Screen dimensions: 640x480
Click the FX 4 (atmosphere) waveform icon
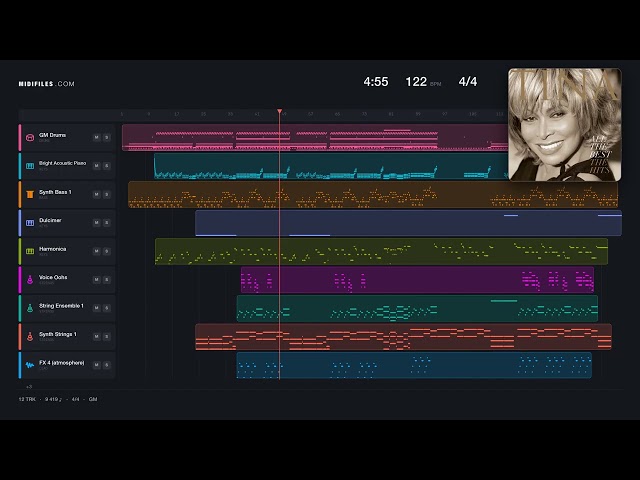coord(30,365)
